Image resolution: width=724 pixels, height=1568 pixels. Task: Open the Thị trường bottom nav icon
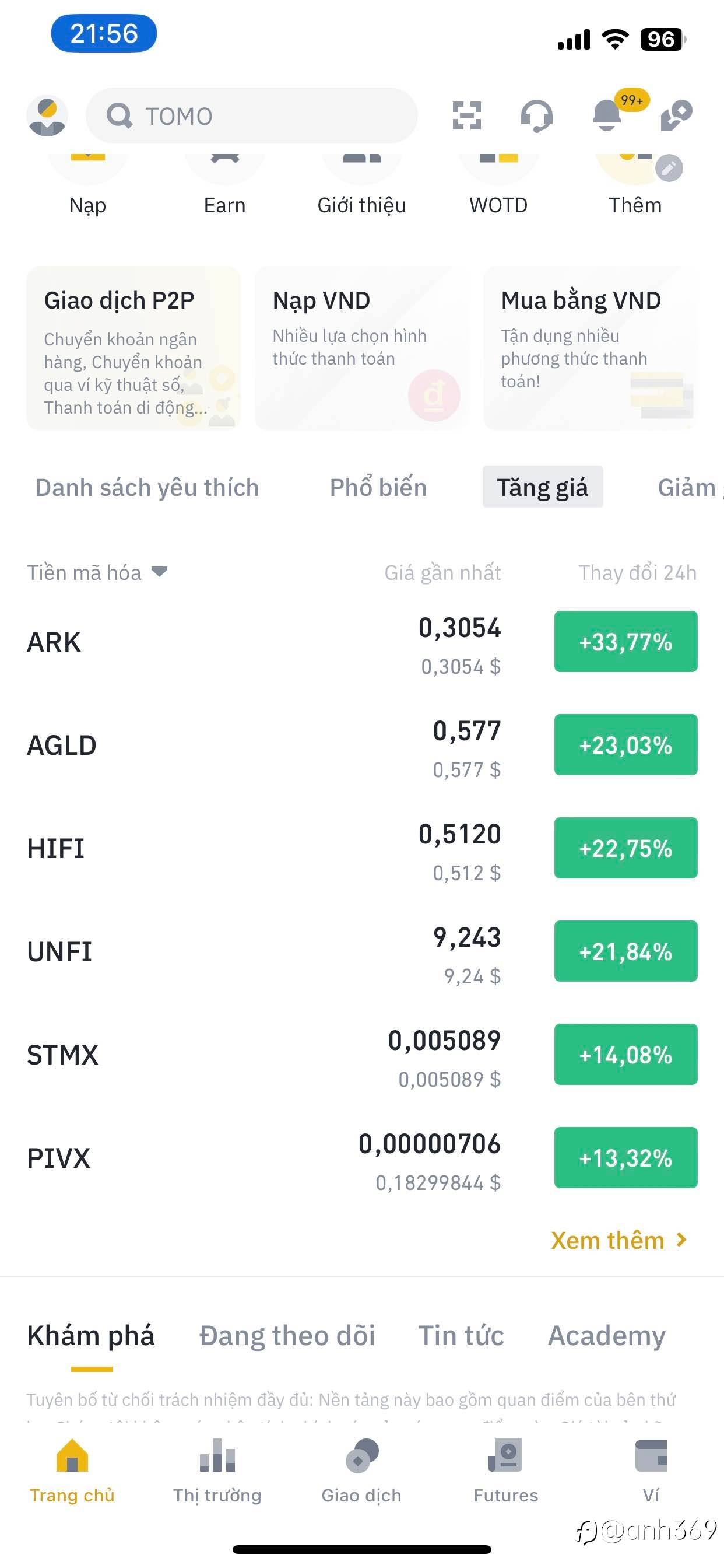217,1457
